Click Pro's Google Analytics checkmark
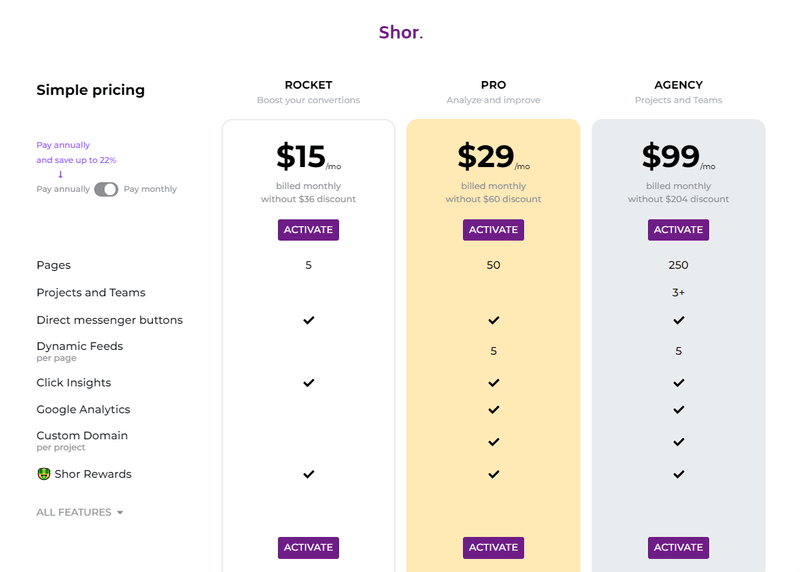Viewport: 800px width, 572px height. pyautogui.click(x=493, y=410)
